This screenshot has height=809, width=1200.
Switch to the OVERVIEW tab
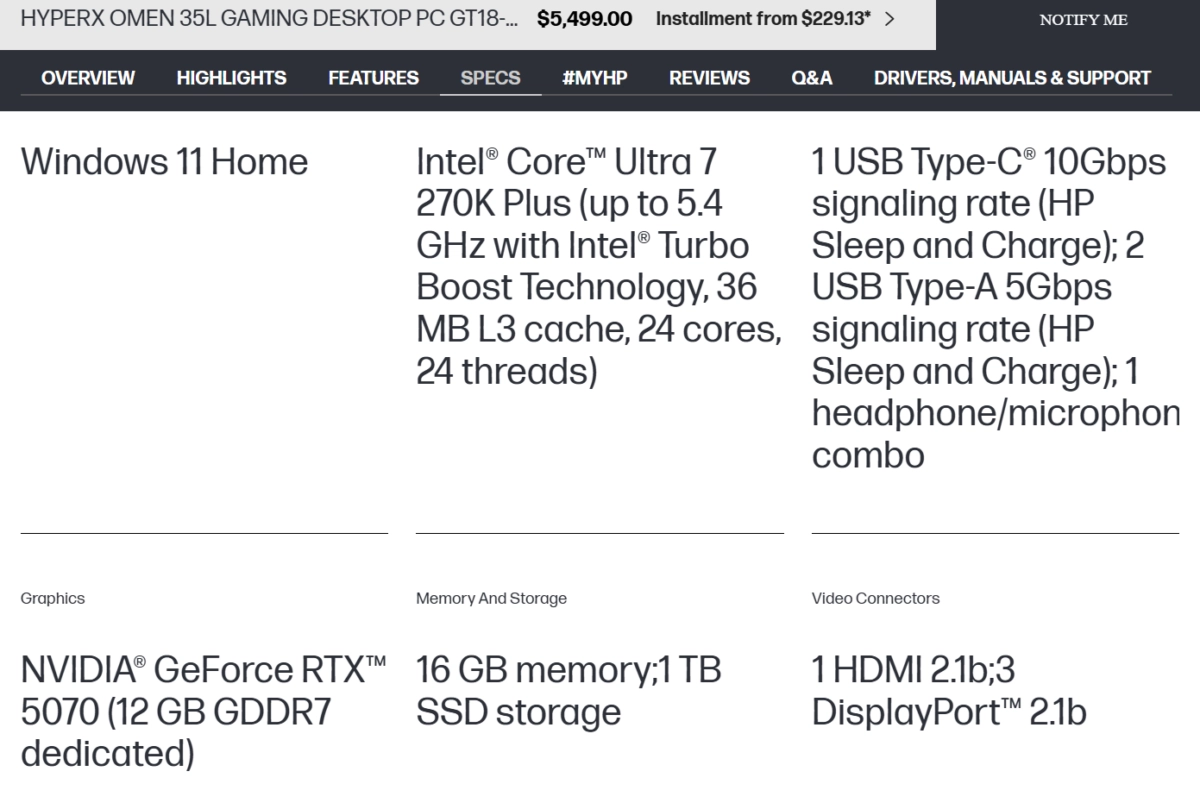tap(87, 78)
